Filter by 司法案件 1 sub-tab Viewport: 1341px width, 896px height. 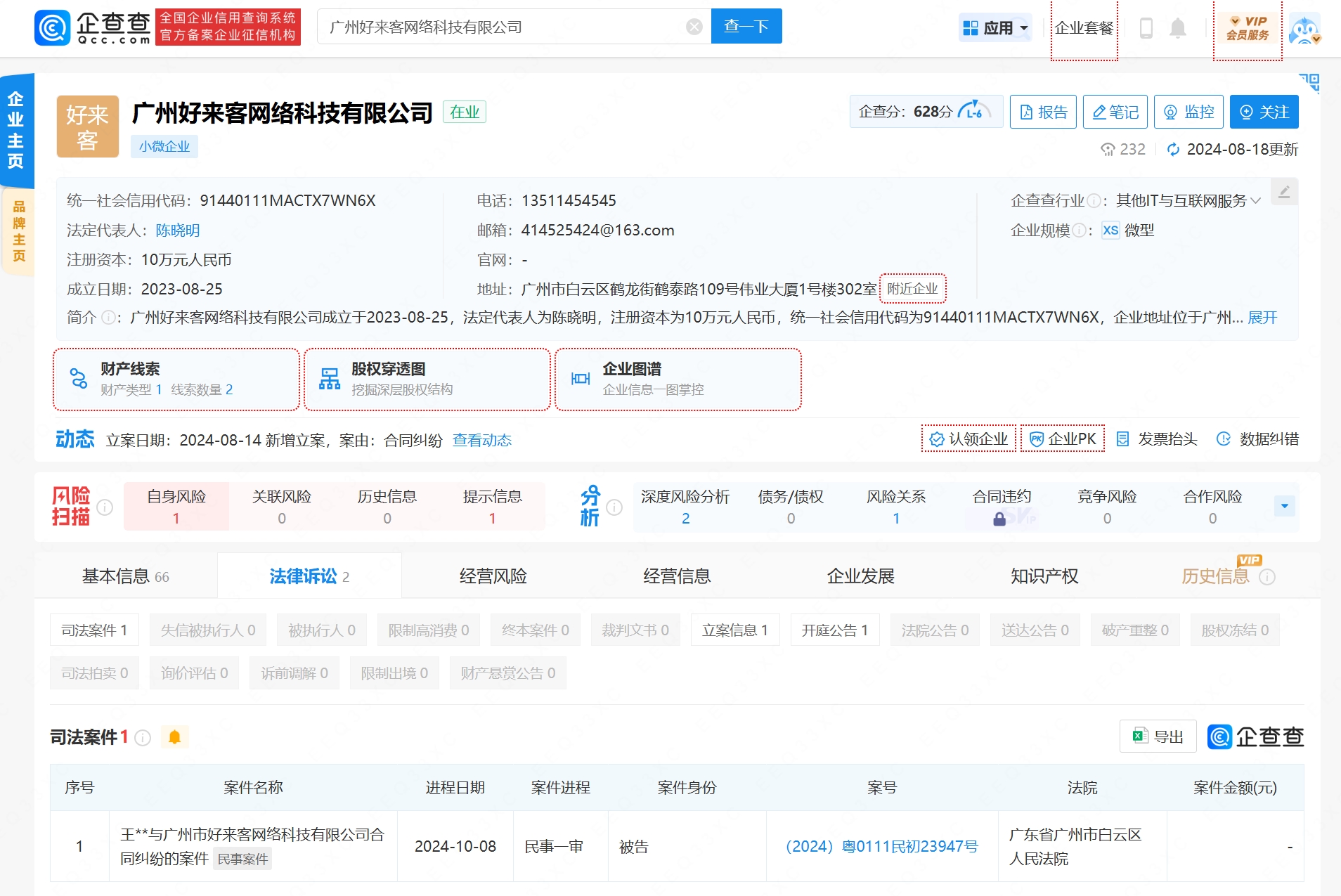point(94,630)
